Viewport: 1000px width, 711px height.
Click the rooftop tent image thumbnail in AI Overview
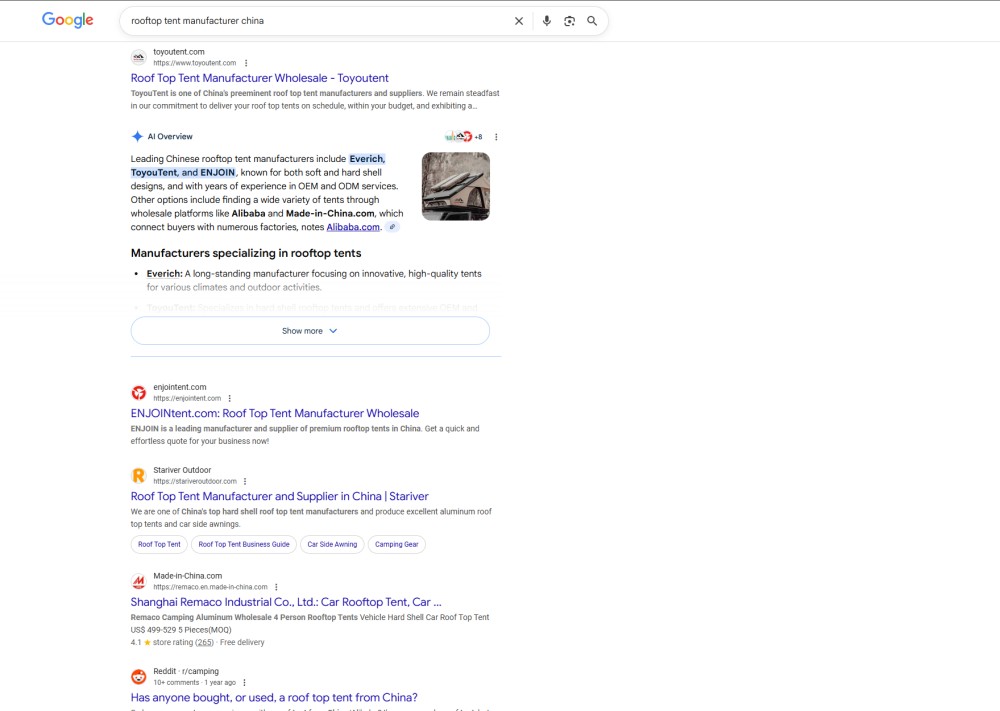coord(455,185)
